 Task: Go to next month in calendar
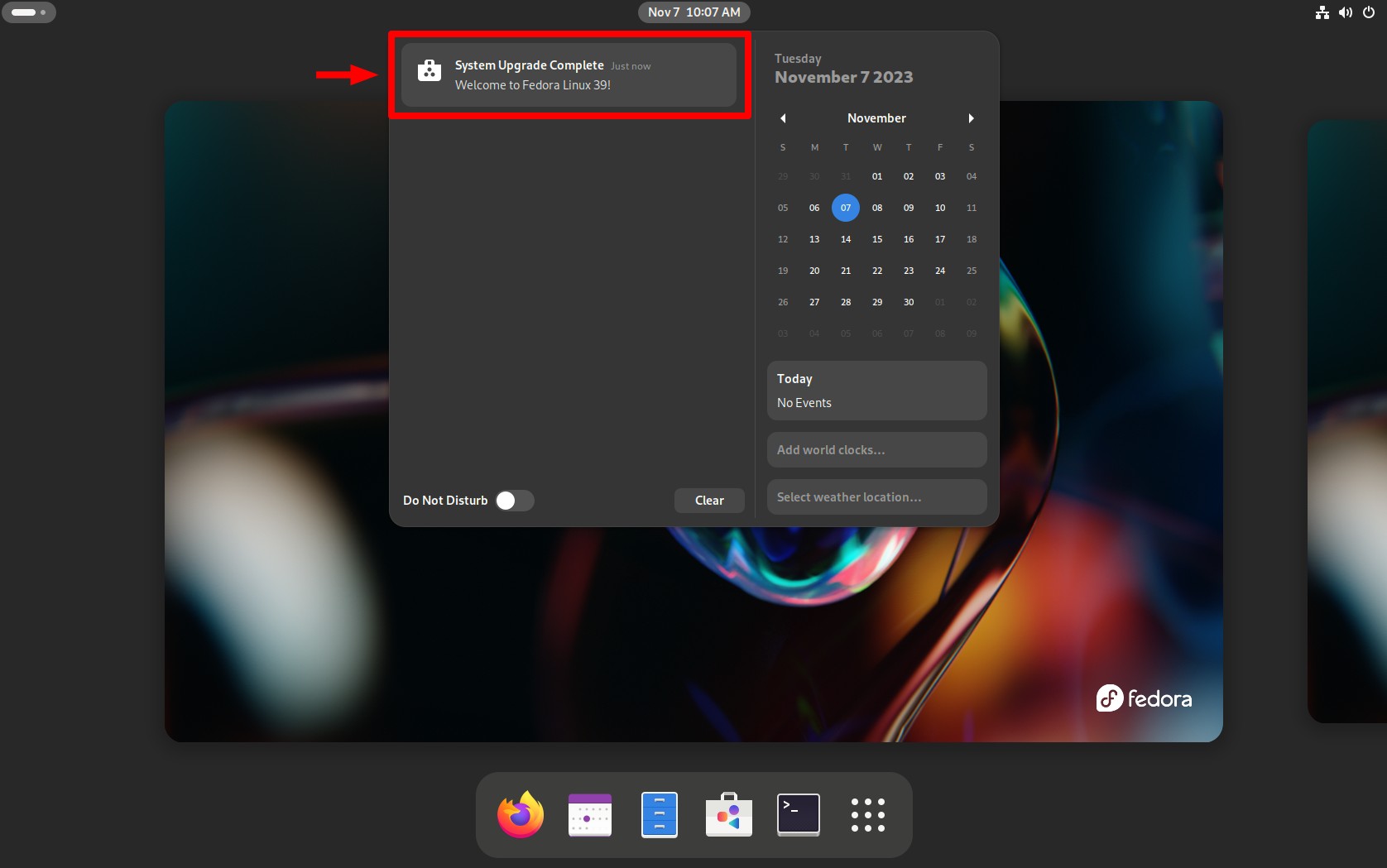pyautogui.click(x=971, y=118)
